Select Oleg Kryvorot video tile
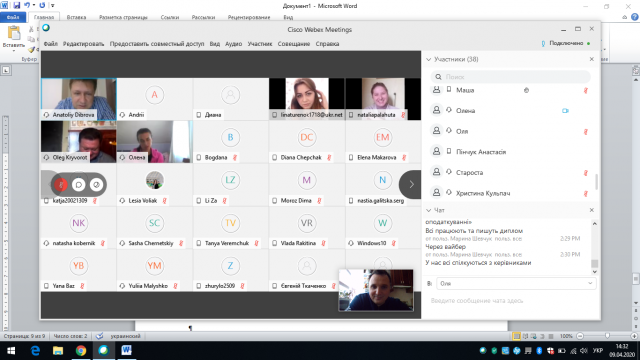640x360 pixels. 79,142
